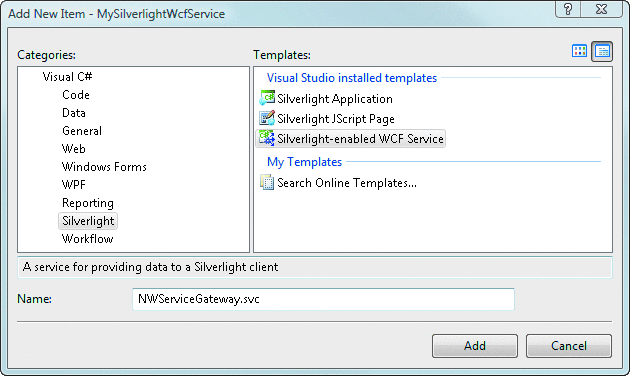
Task: Select the Silverlight category
Action: point(88,221)
